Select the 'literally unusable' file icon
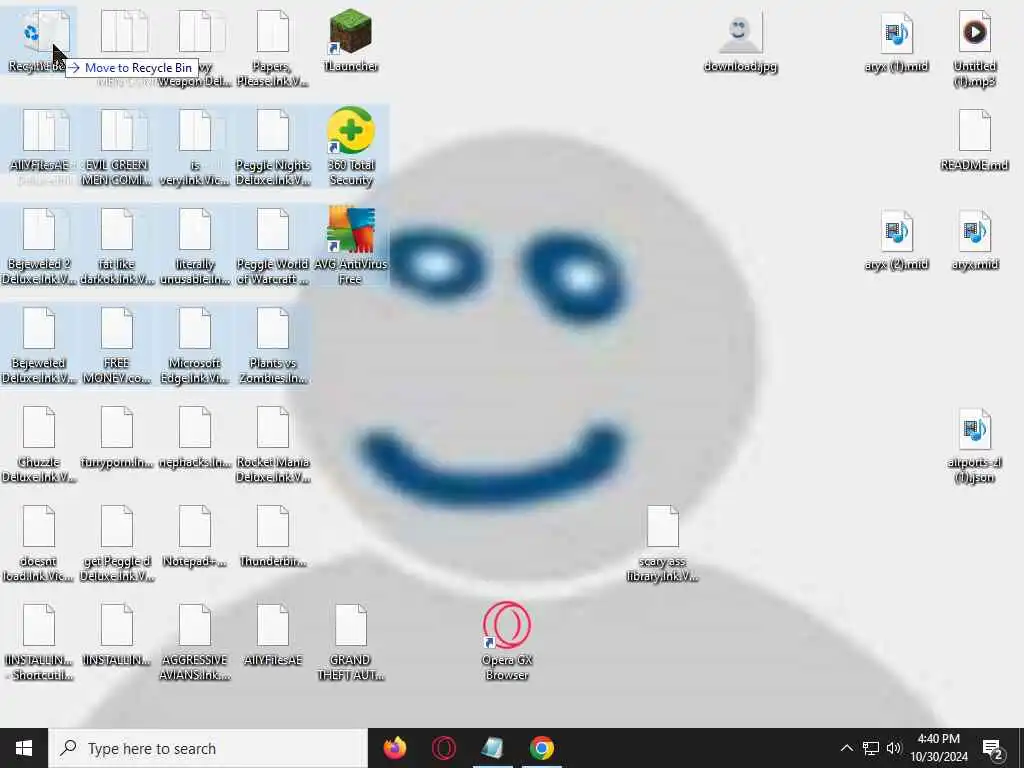This screenshot has width=1024, height=768. 195,246
